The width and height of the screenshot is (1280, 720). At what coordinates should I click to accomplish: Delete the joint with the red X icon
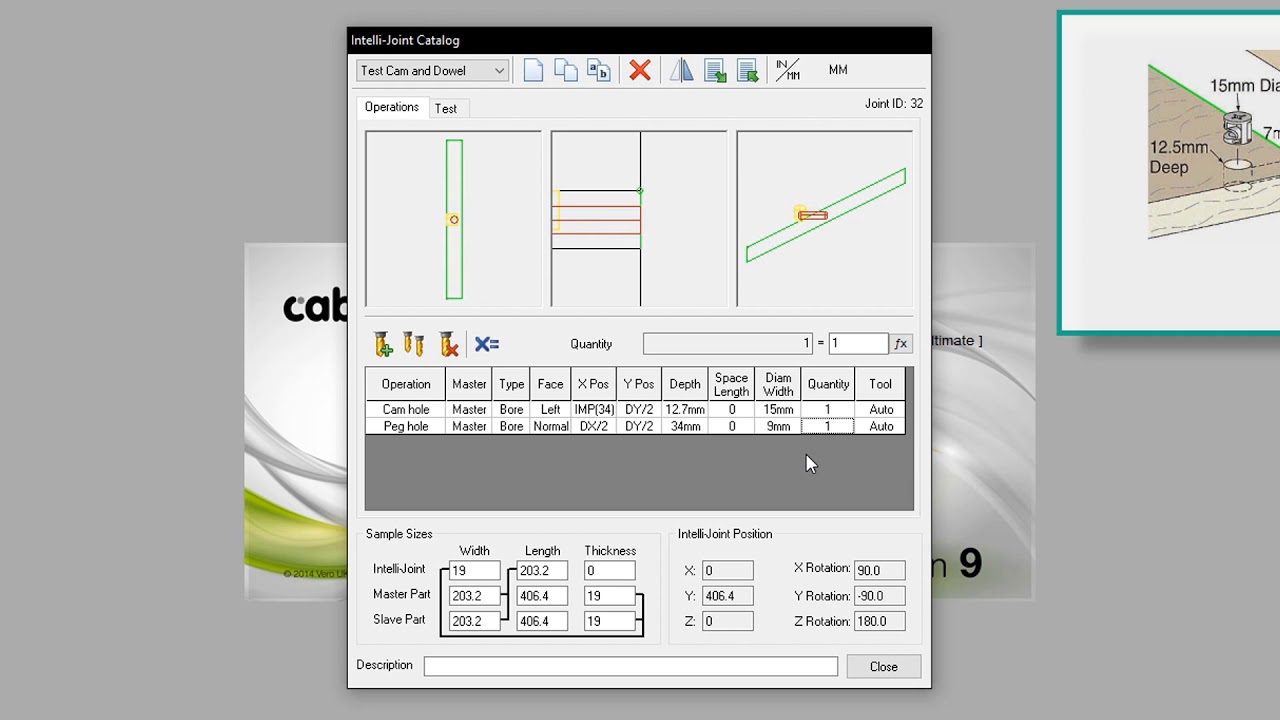coord(640,70)
